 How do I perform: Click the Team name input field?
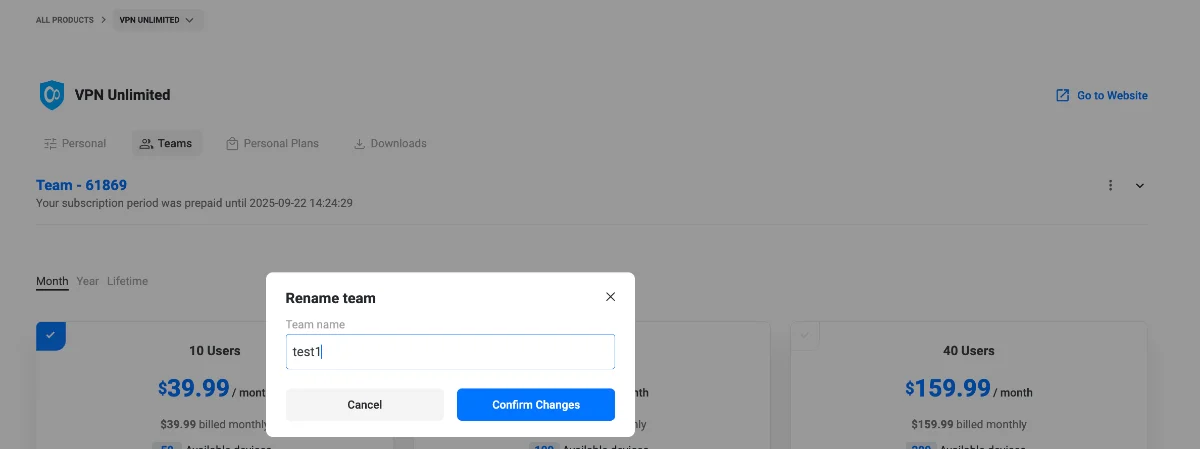click(x=450, y=352)
